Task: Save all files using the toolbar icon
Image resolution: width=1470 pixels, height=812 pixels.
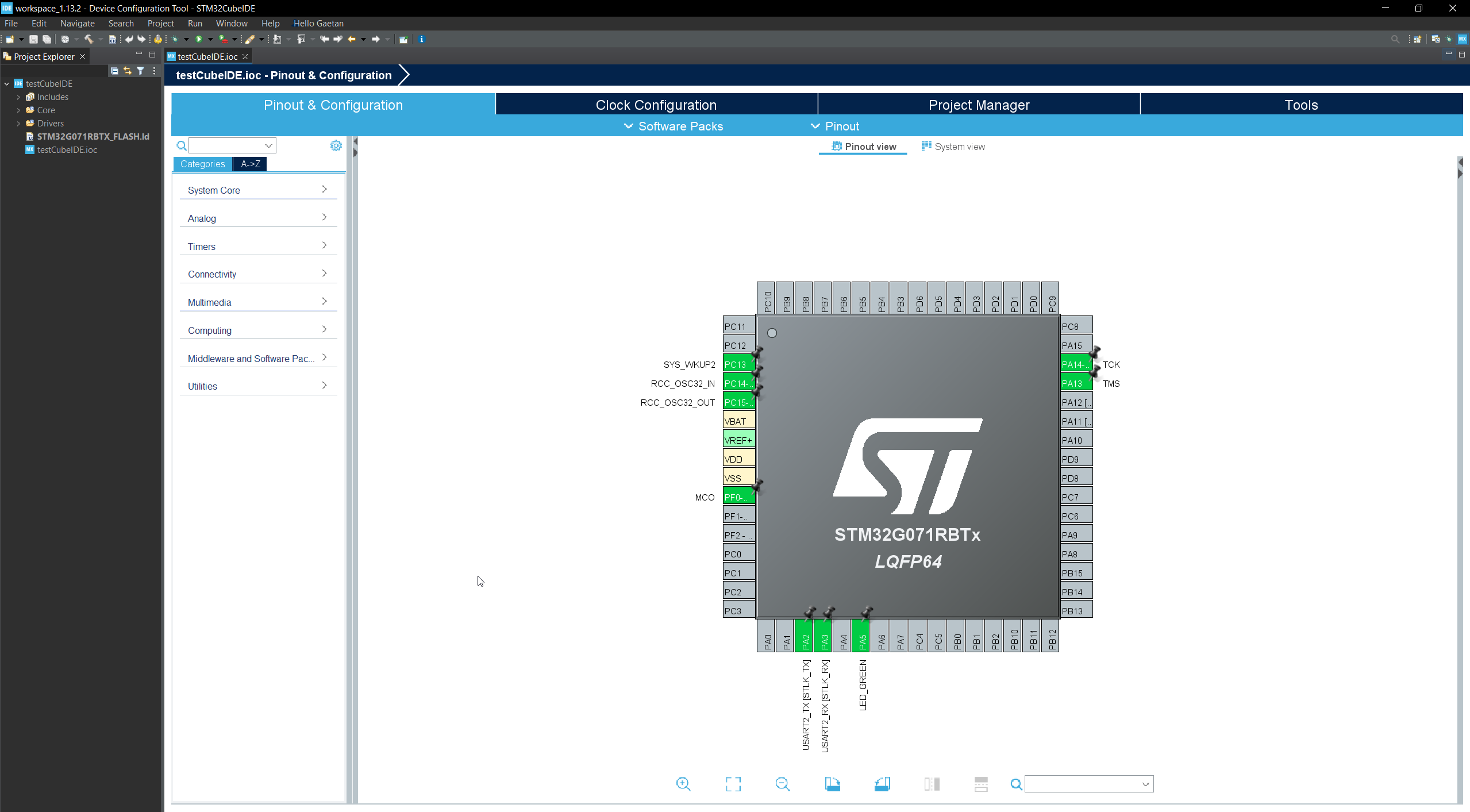Action: click(x=47, y=39)
